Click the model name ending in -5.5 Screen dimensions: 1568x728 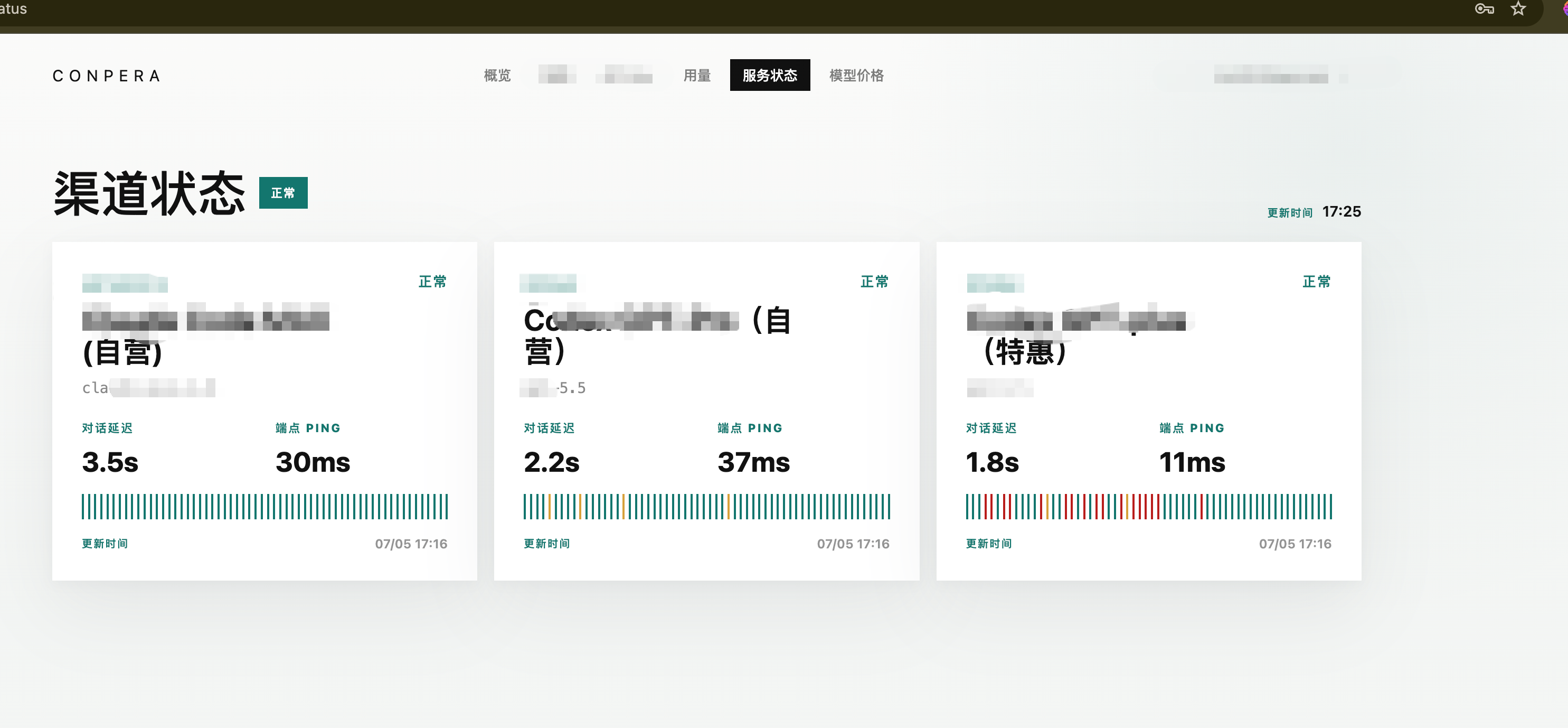coord(553,388)
